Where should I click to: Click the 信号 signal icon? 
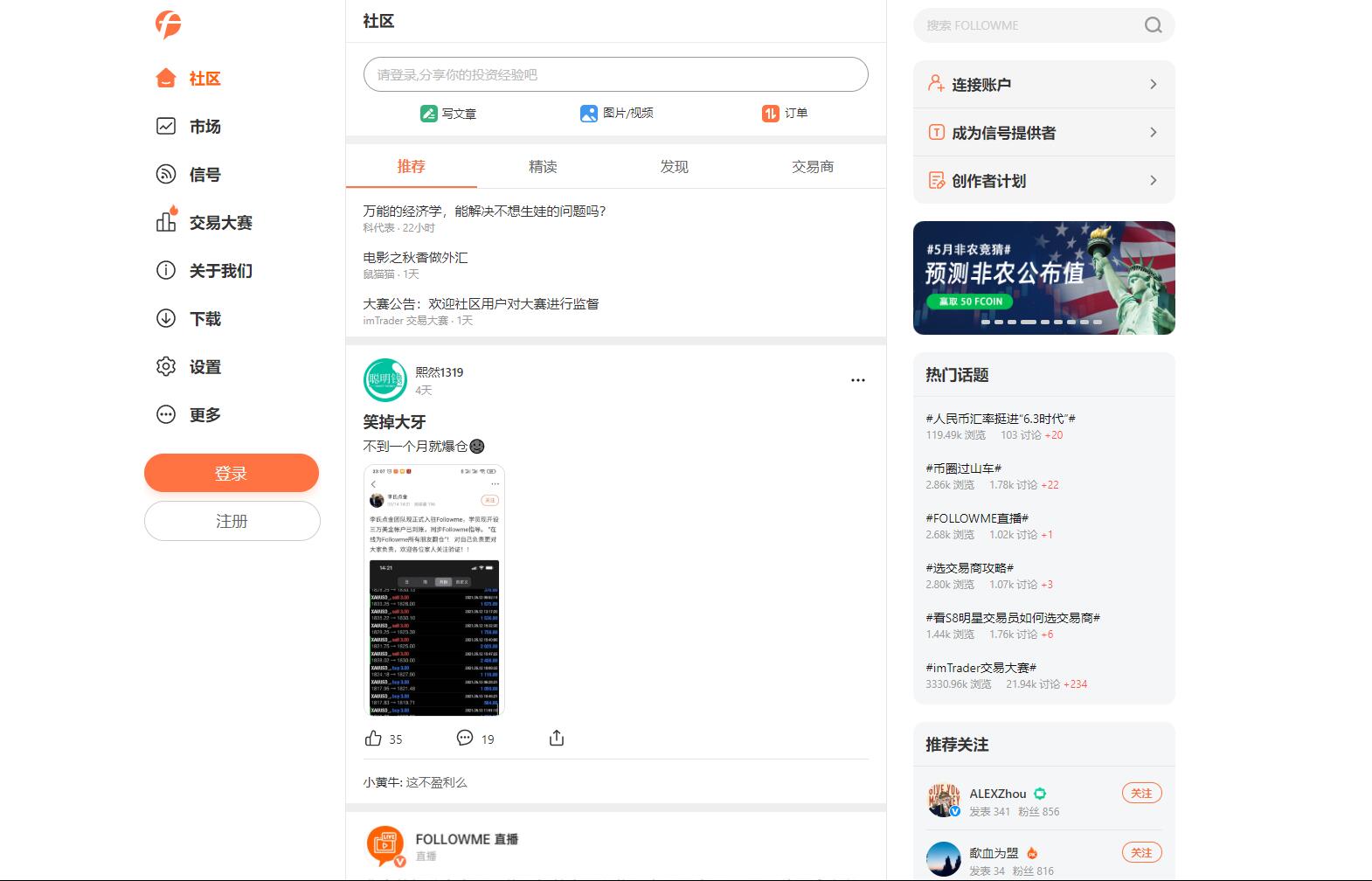click(166, 174)
